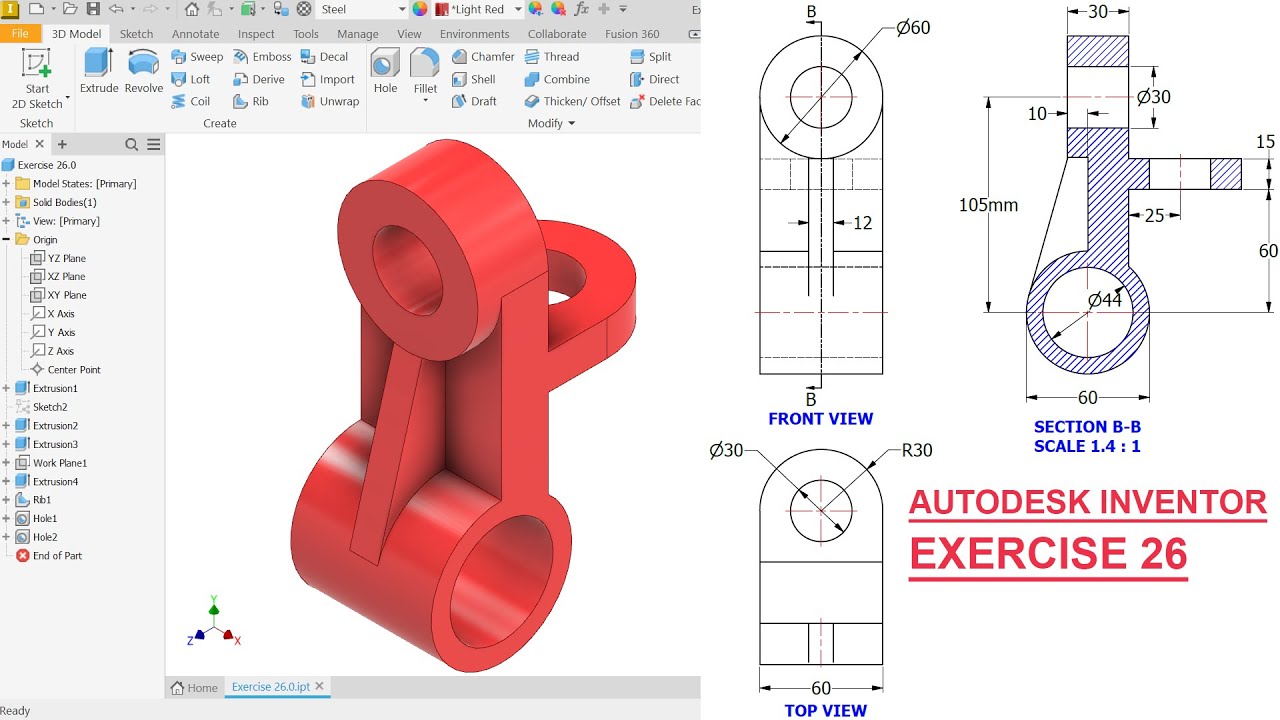The image size is (1280, 720).
Task: Choose the Sweep tool
Action: click(x=197, y=57)
